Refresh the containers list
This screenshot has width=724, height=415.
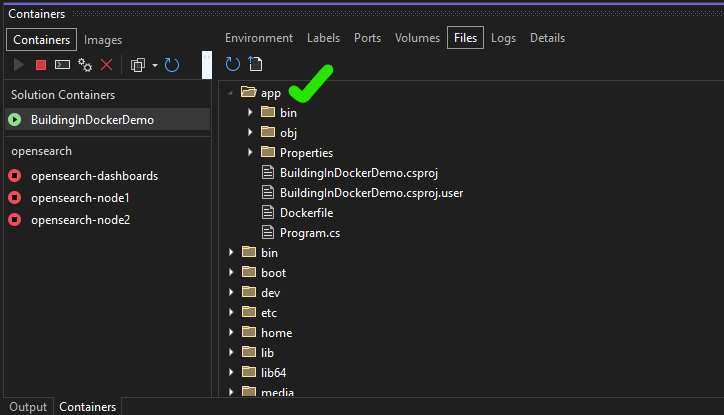coord(172,65)
